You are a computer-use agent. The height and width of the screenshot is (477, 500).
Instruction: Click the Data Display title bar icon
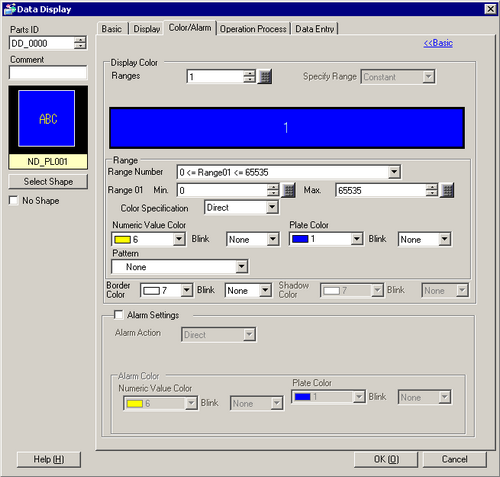(9, 9)
